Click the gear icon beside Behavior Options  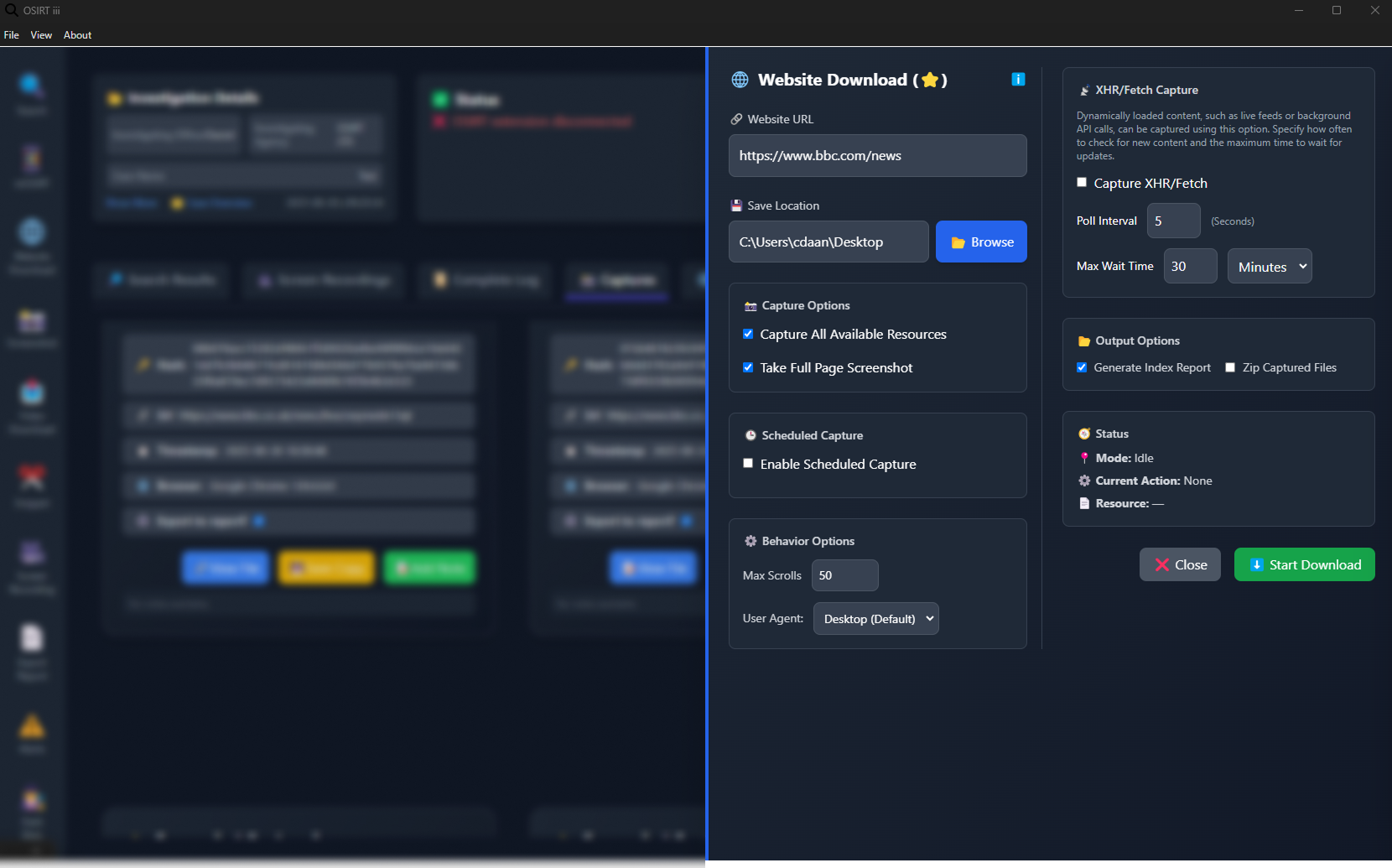click(x=751, y=541)
